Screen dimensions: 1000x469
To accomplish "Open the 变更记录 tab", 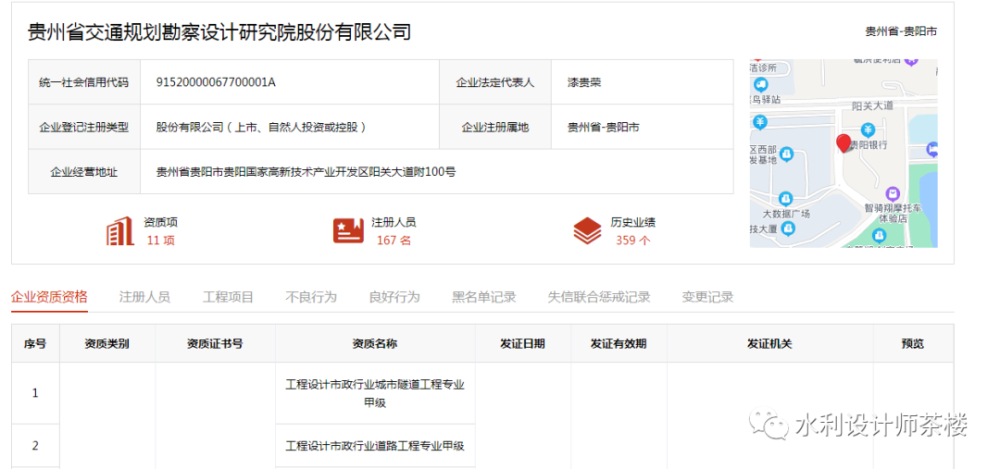I will pyautogui.click(x=708, y=297).
